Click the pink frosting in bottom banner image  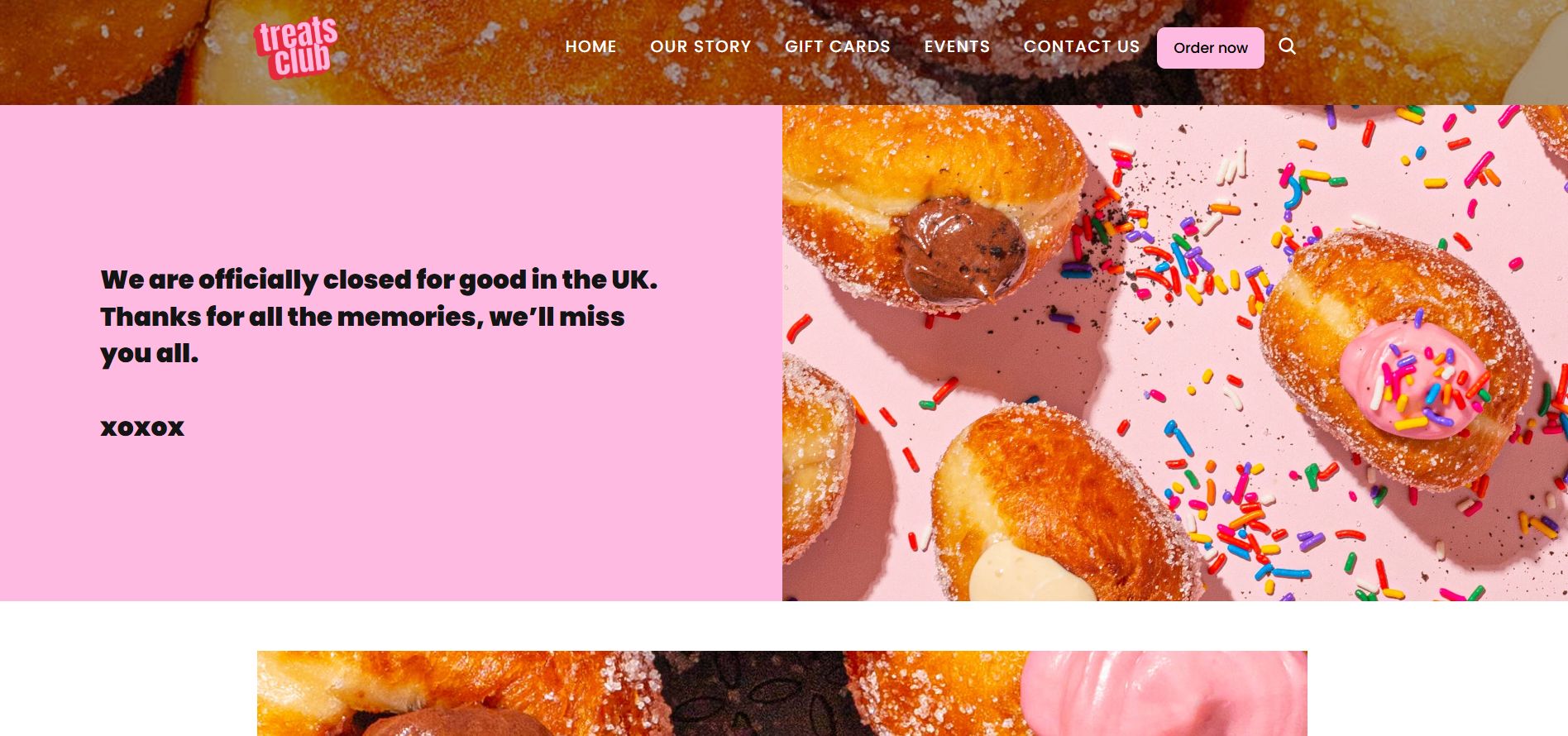tap(1162, 693)
